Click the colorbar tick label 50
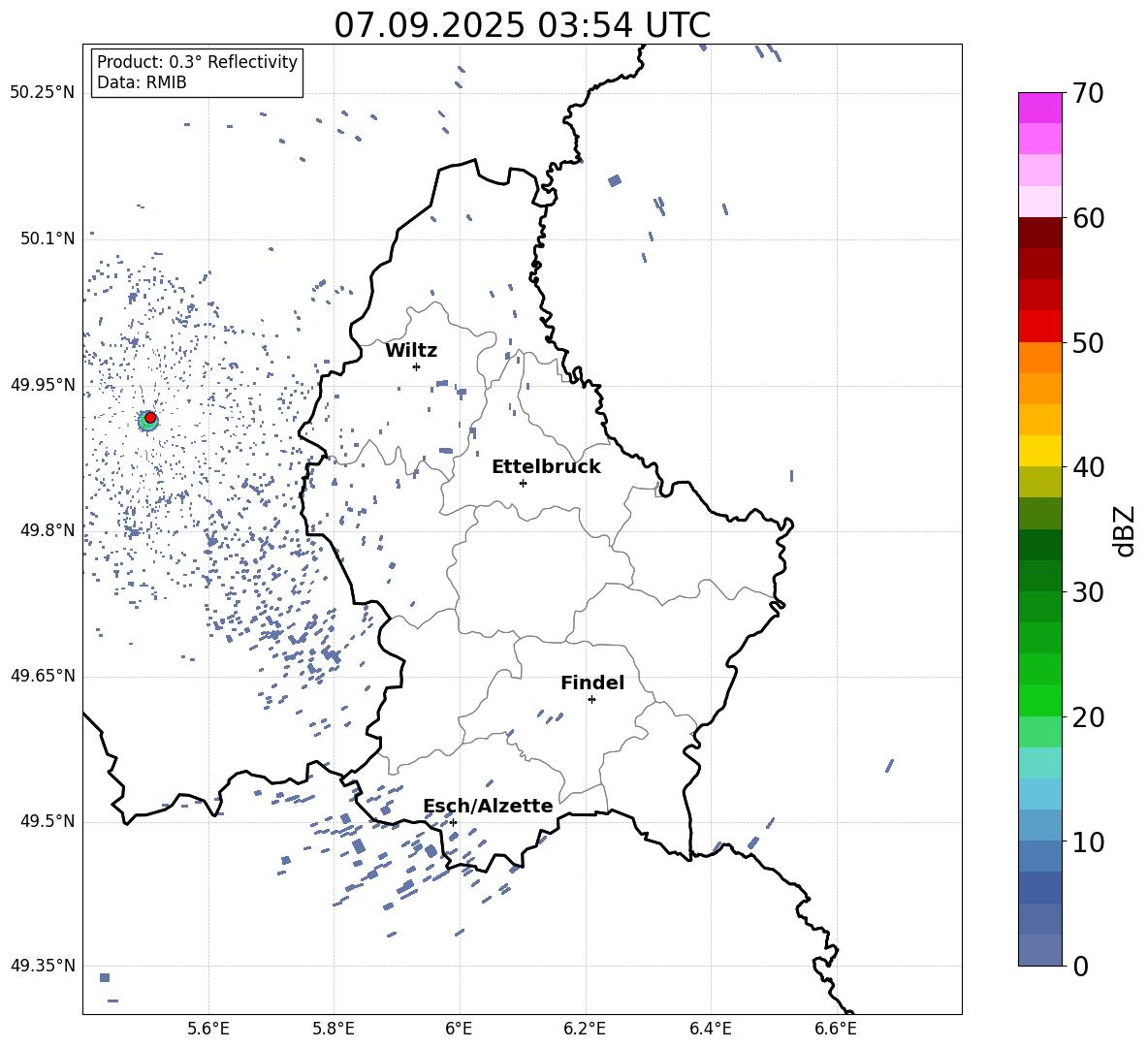 tap(1088, 343)
